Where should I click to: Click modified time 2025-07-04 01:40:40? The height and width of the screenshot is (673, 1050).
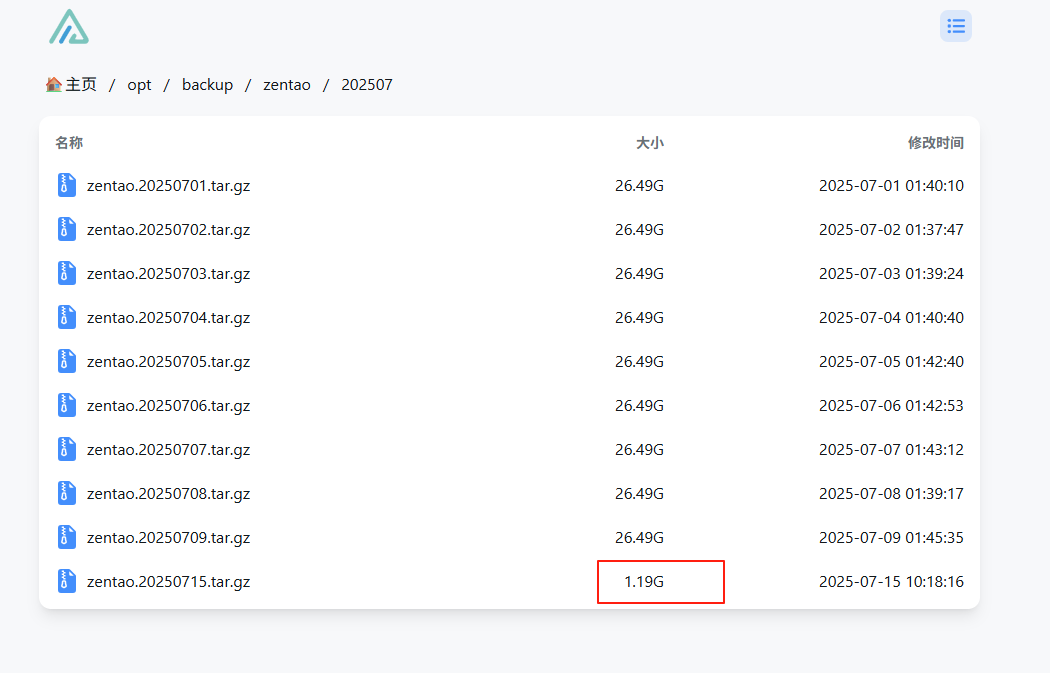(x=891, y=318)
